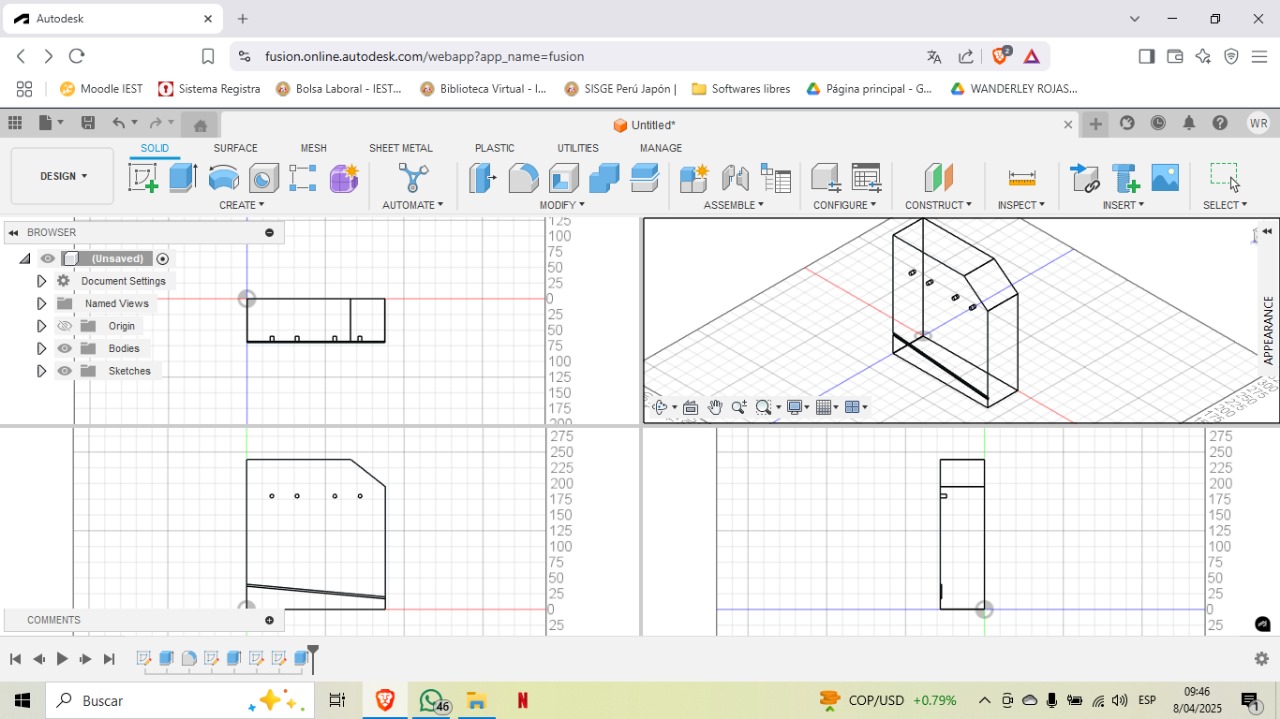The width and height of the screenshot is (1280, 719).
Task: Click the Save icon in the toolbar
Action: pos(88,123)
